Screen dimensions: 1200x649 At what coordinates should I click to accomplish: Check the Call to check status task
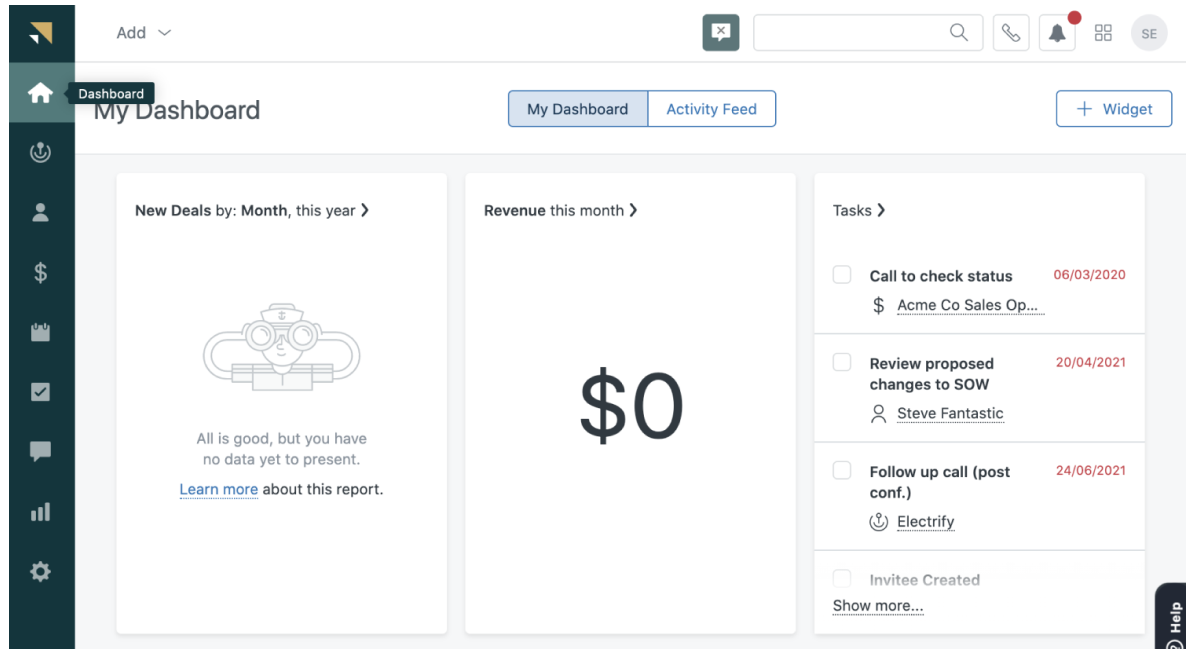[x=842, y=275]
